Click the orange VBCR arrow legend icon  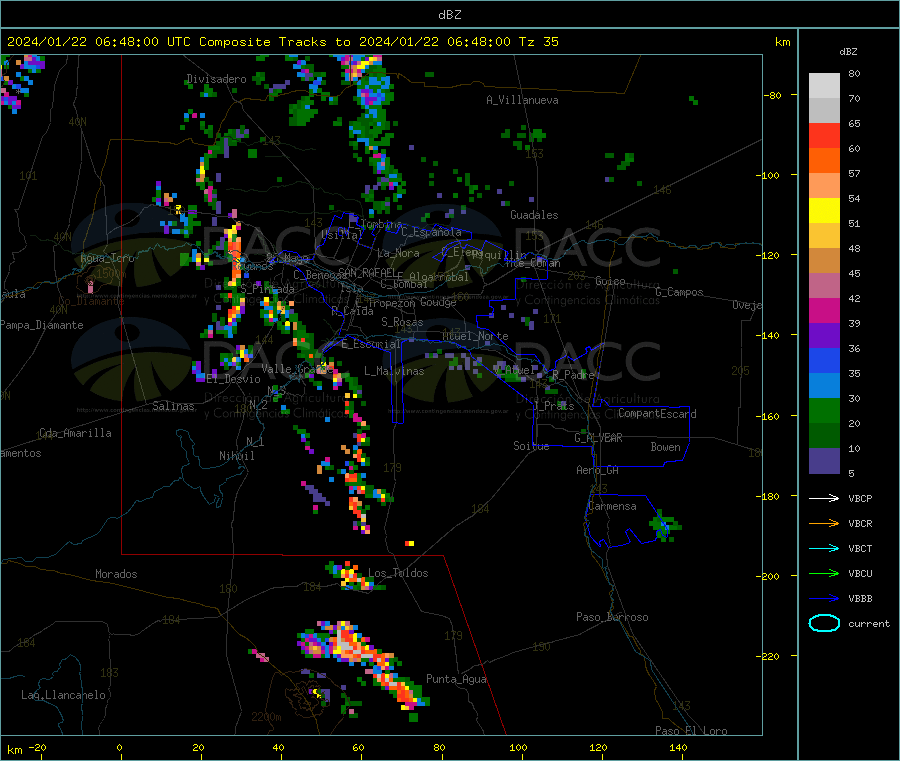pos(824,523)
